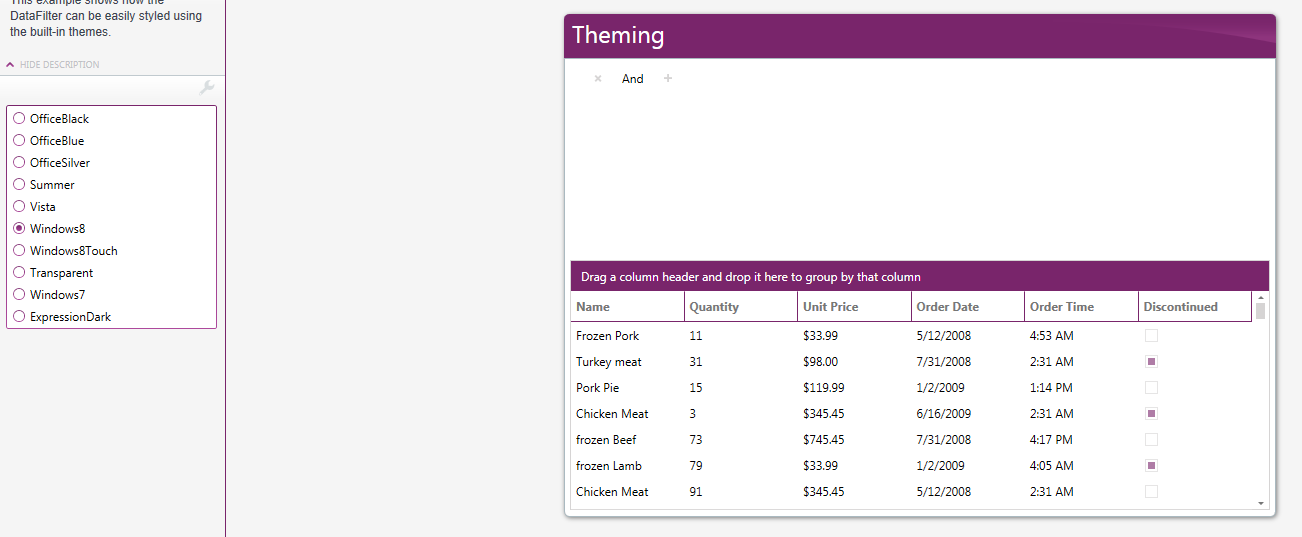Viewport: 1302px width, 537px height.
Task: Switch to the Windows8Touch theme
Action: 20,251
